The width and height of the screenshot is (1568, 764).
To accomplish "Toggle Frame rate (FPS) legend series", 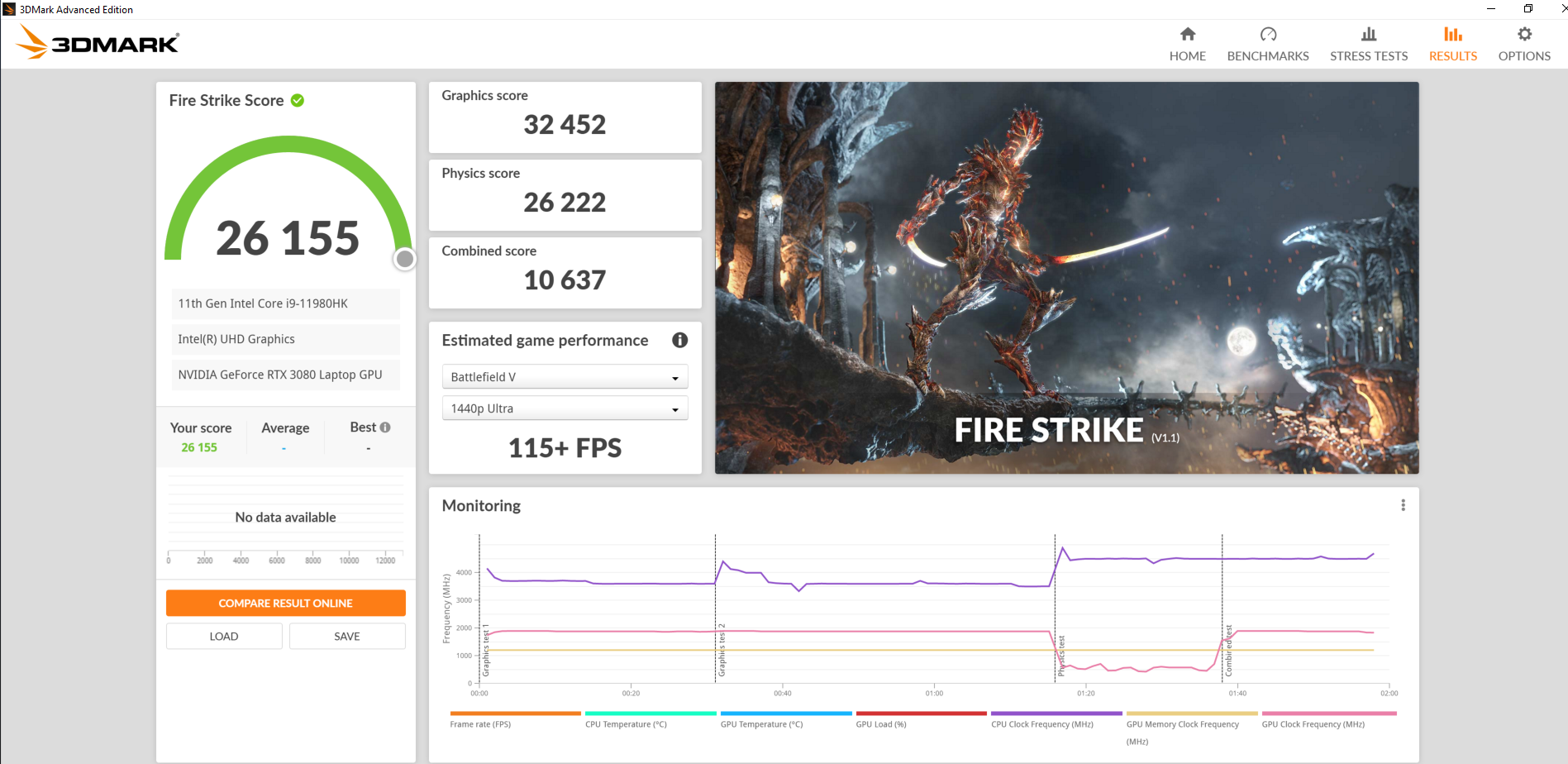I will pos(480,724).
